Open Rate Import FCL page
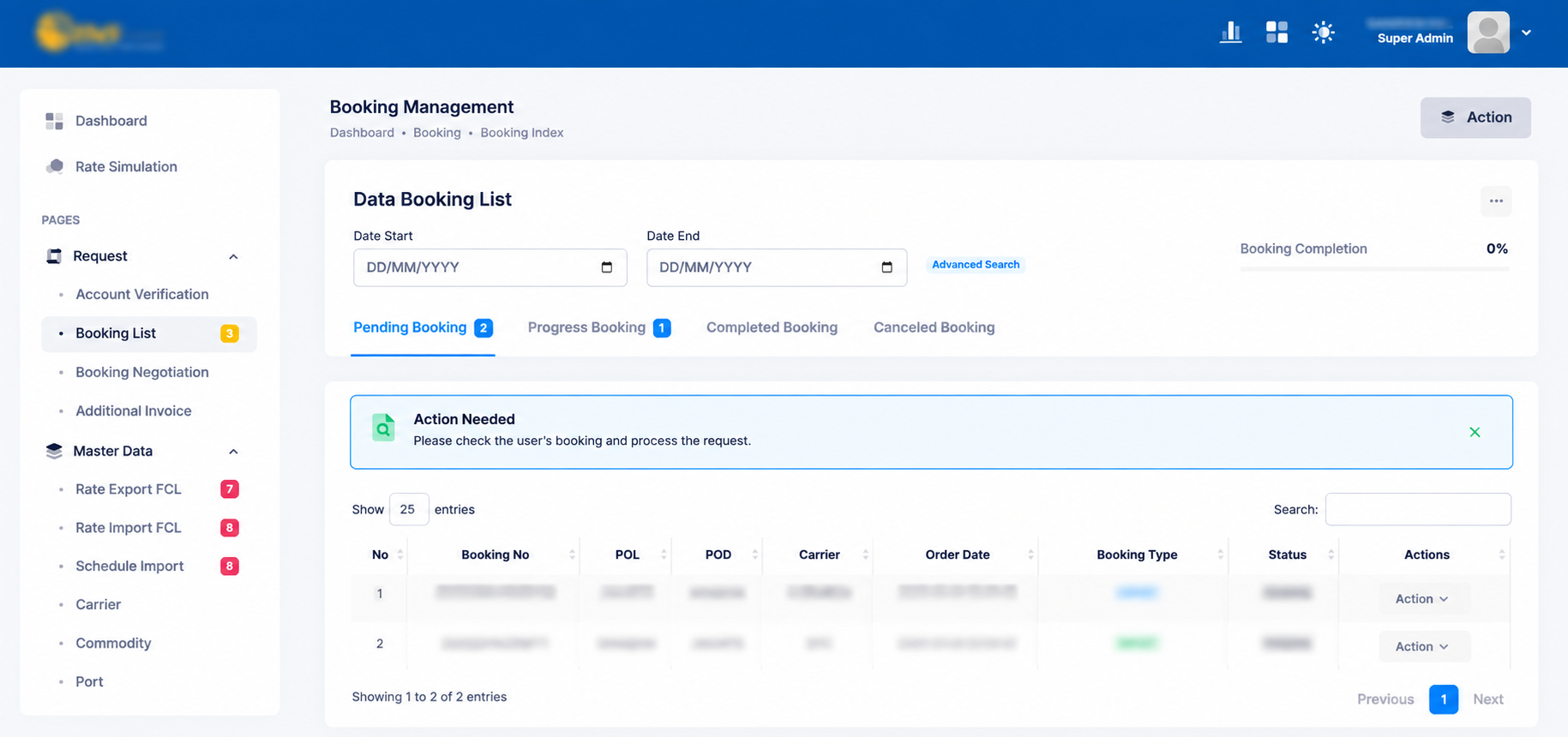 pyautogui.click(x=129, y=528)
